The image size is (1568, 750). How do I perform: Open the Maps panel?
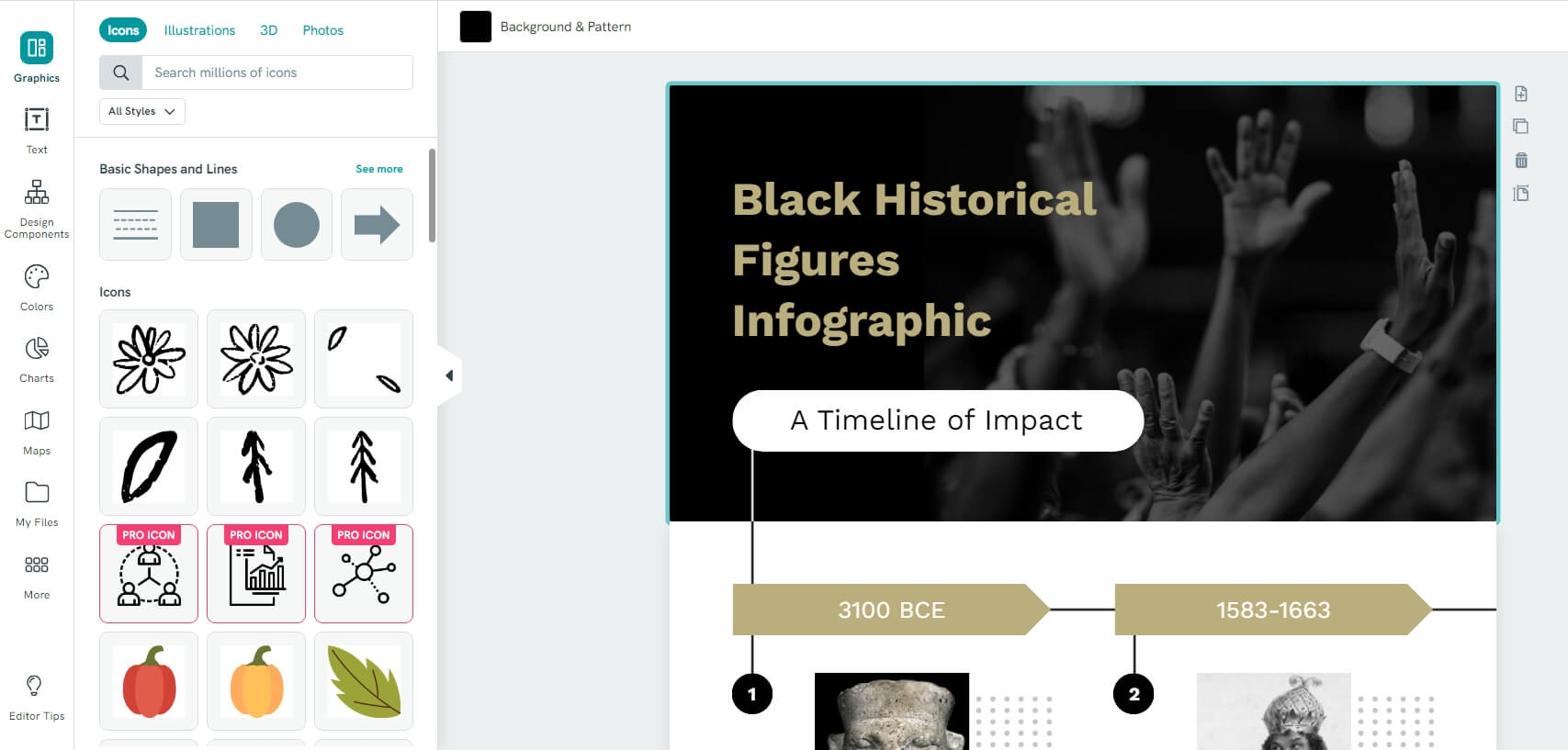(37, 431)
